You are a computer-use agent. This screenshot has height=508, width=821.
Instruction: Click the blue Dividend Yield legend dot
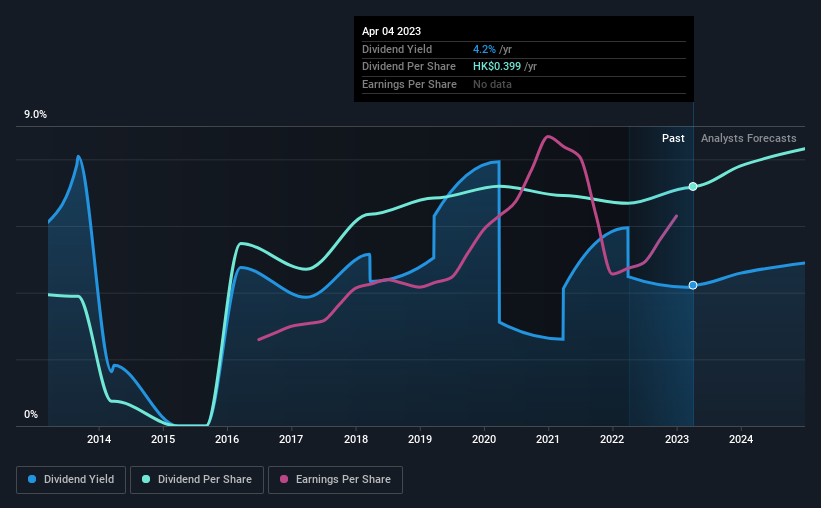coord(32,479)
